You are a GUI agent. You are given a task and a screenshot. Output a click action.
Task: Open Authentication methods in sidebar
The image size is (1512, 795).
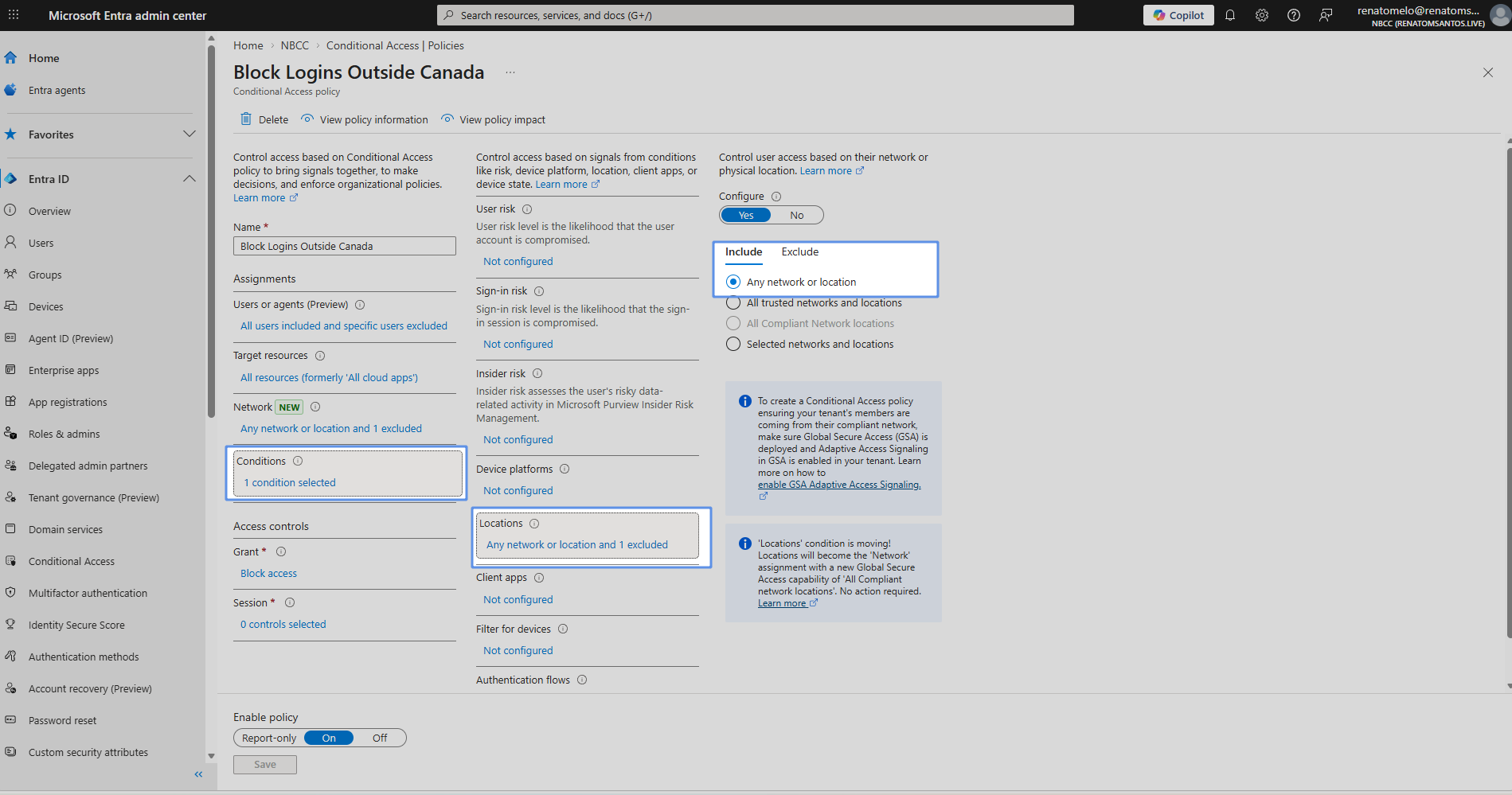click(x=84, y=657)
